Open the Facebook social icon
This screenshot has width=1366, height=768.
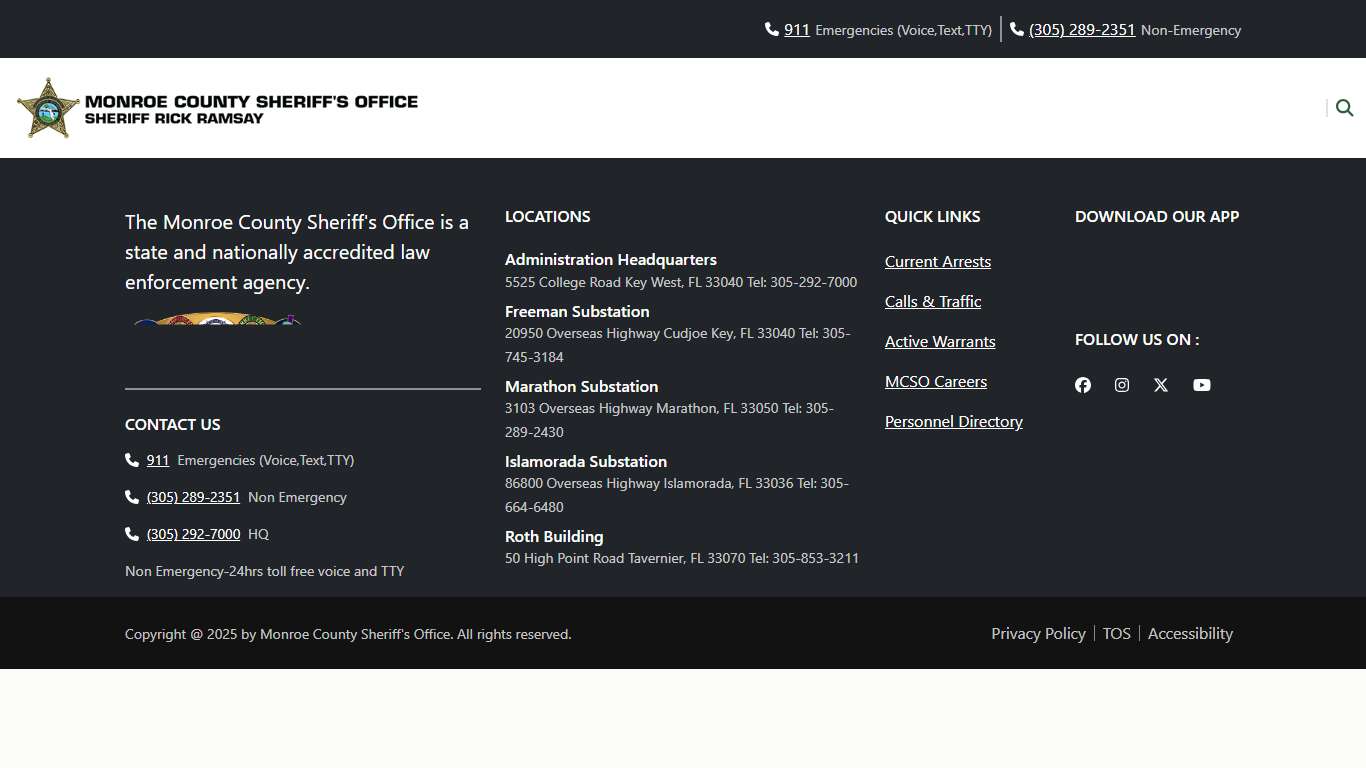[1083, 385]
